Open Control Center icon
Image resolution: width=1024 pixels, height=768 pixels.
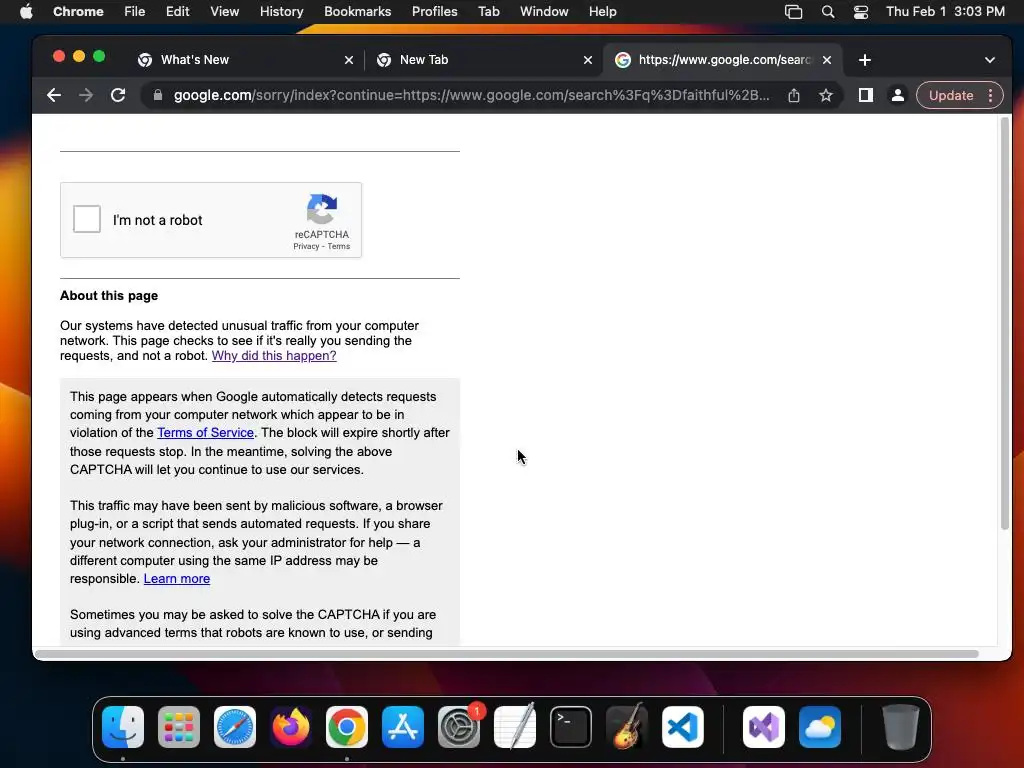pyautogui.click(x=861, y=12)
